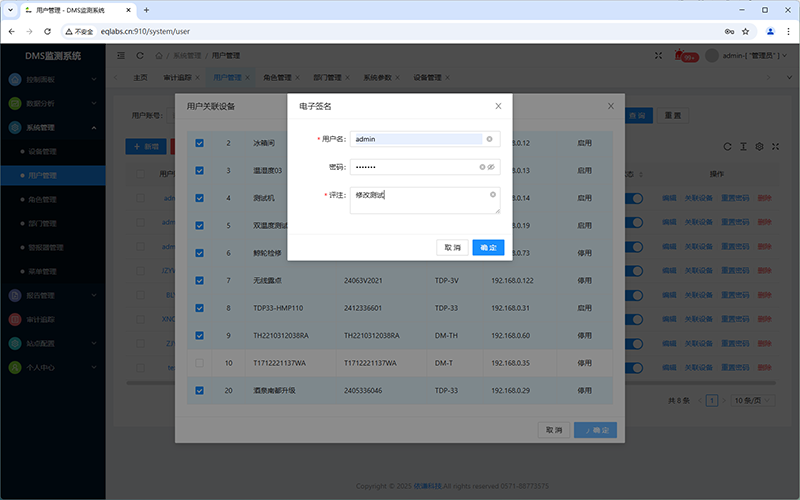
Task: Click the page refresh icon beside breadcrumb
Action: (x=140, y=56)
